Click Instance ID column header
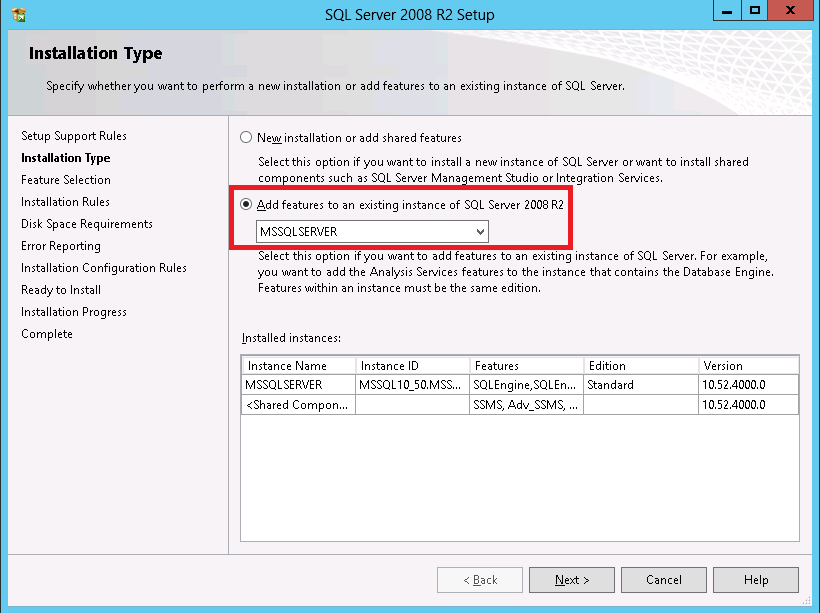The image size is (820, 613). [x=412, y=366]
